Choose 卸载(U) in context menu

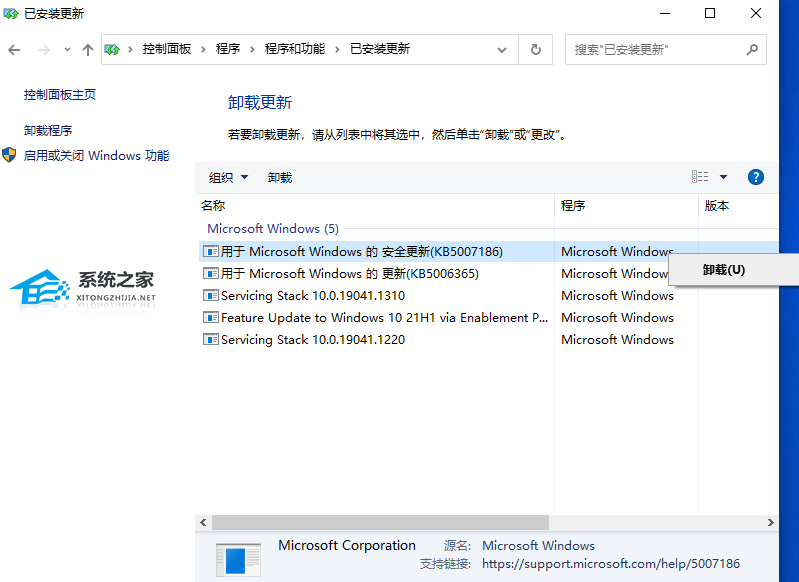(x=724, y=270)
